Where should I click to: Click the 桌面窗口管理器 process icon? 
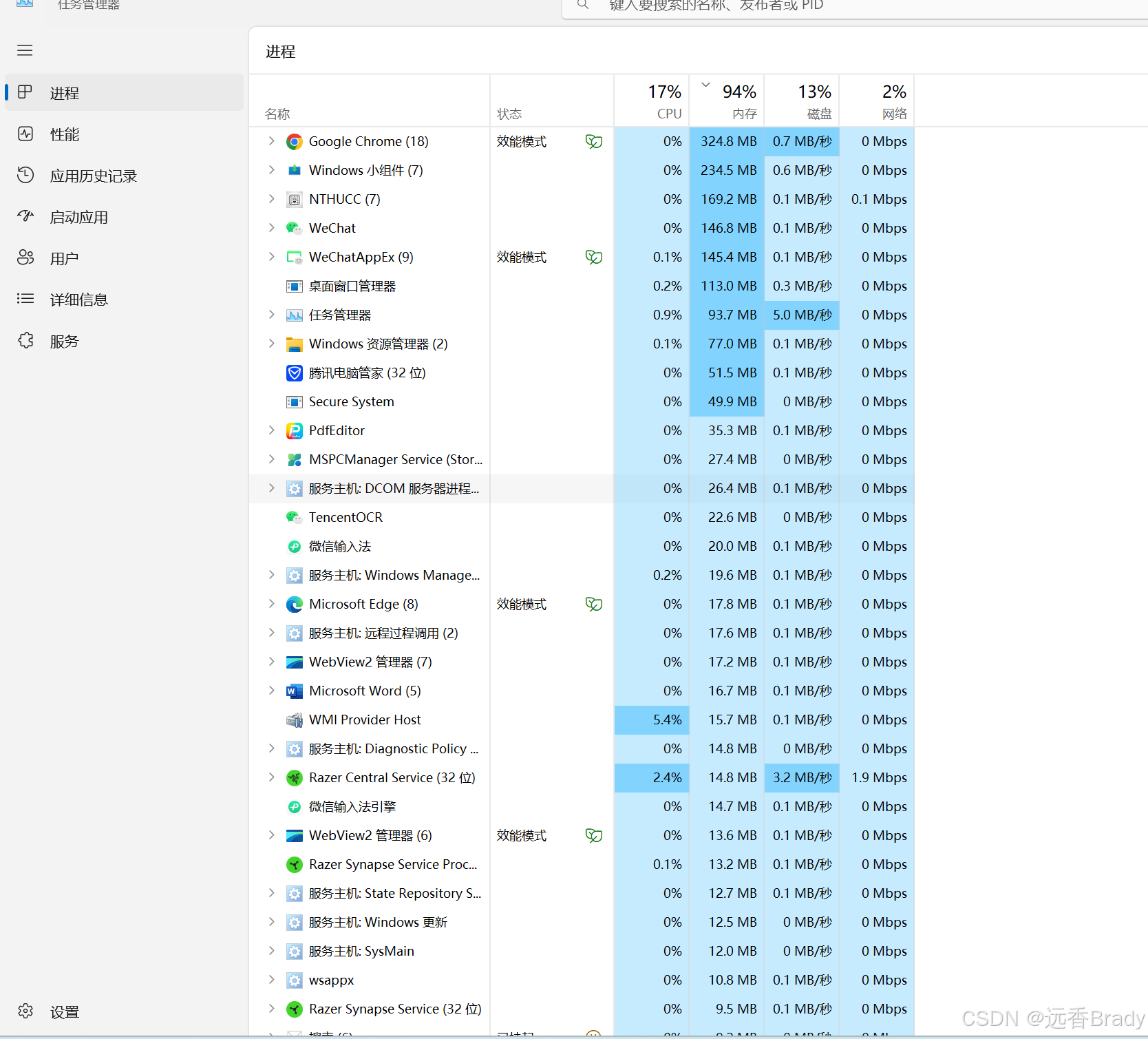(x=295, y=286)
